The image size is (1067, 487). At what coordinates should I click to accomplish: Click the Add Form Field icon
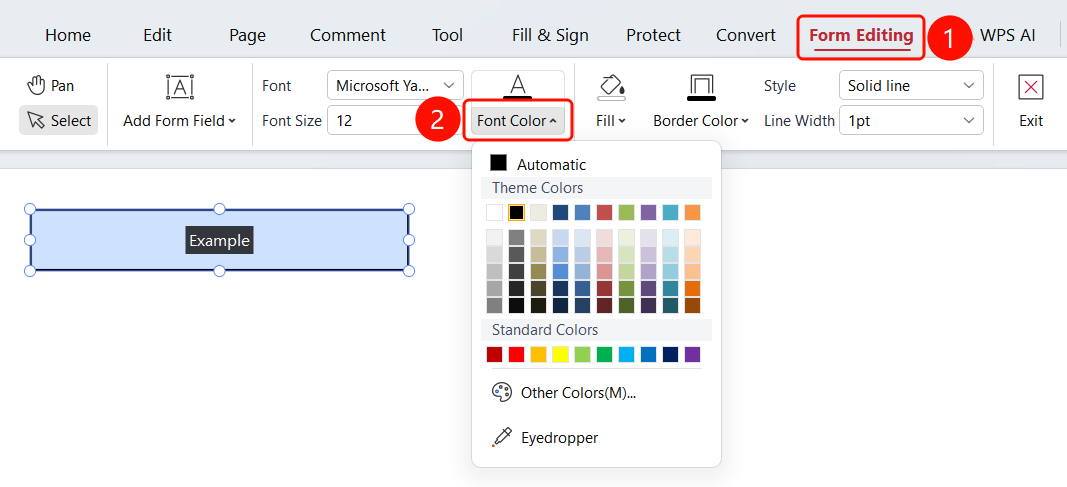180,86
